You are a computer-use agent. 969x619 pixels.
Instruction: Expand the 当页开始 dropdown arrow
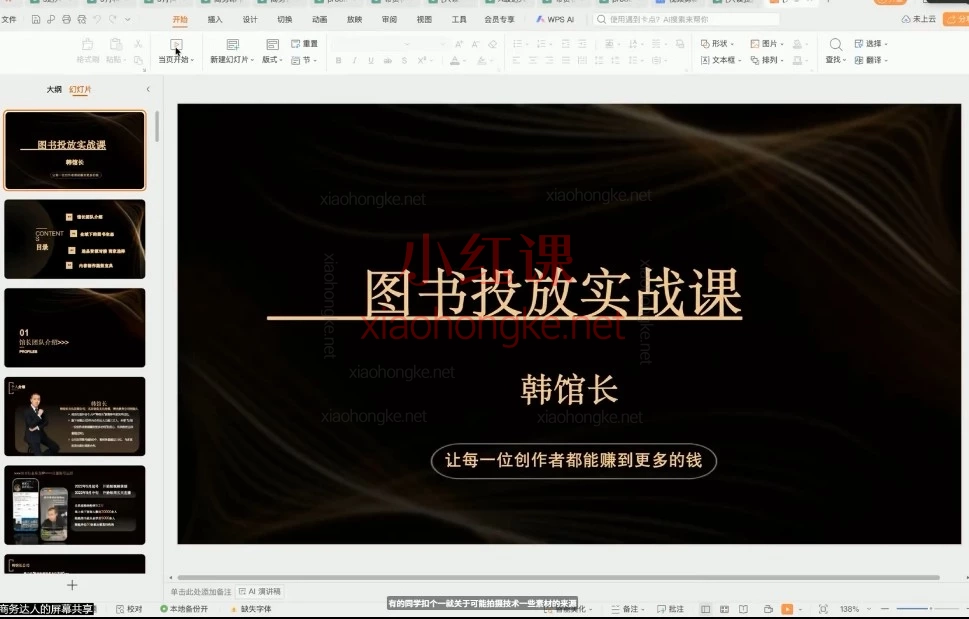click(192, 60)
